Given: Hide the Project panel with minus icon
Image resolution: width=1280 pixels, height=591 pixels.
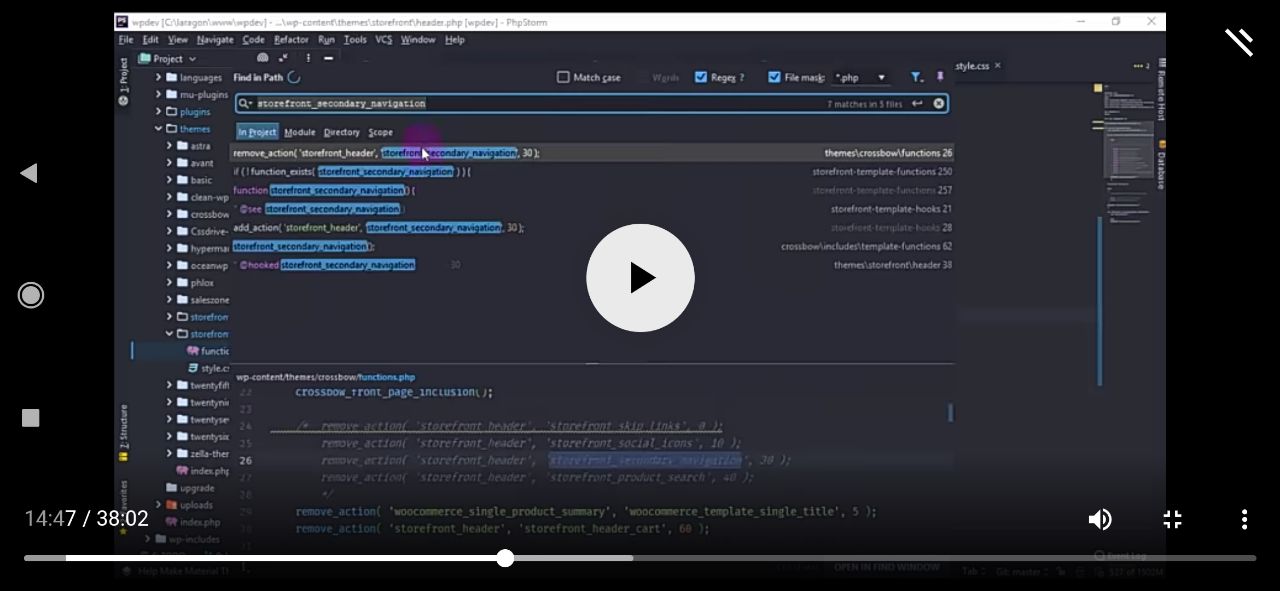Looking at the screenshot, I should pos(328,59).
